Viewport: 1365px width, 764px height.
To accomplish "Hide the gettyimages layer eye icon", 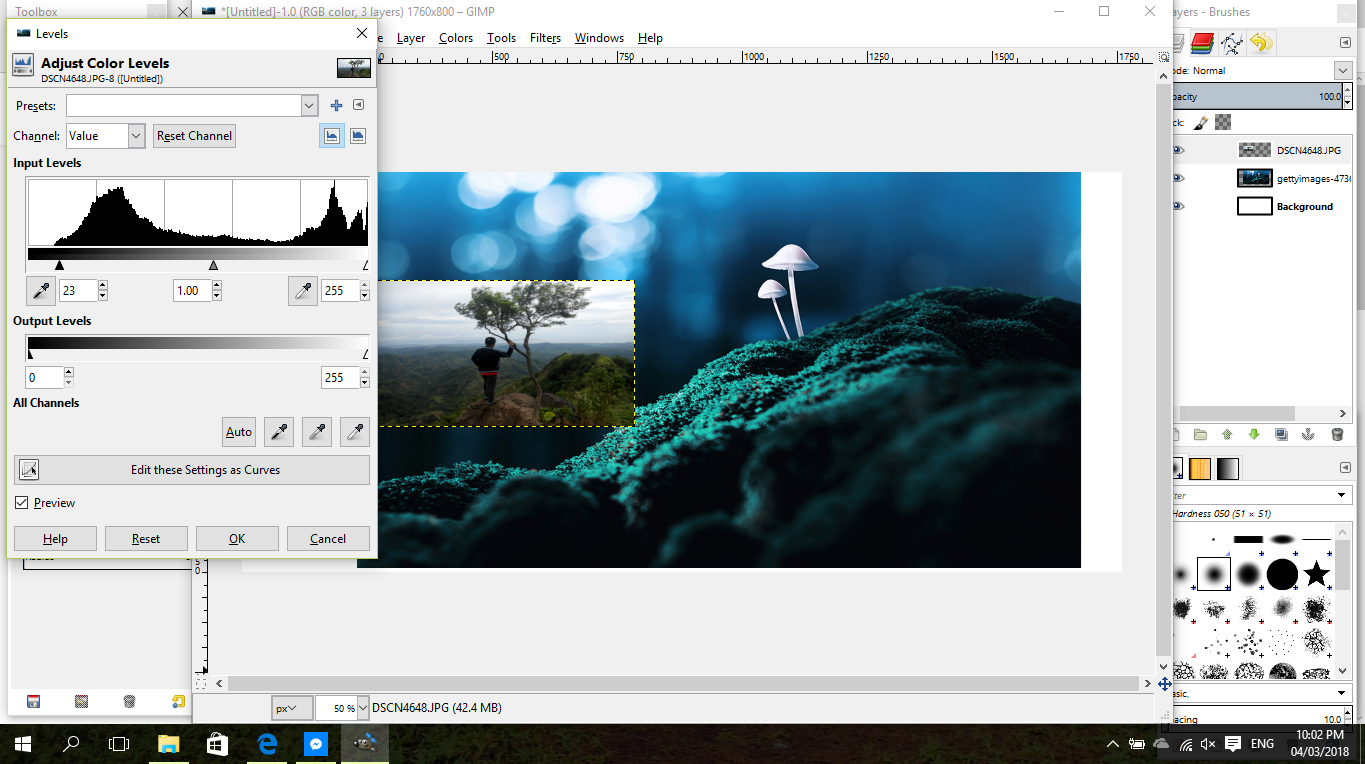I will 1177,178.
